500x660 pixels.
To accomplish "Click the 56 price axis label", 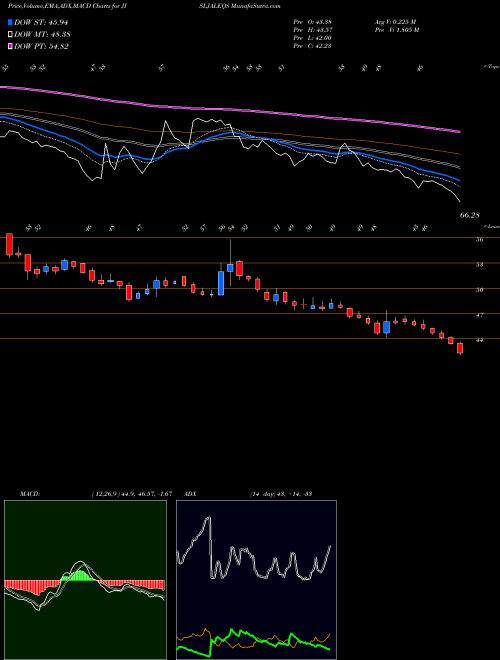I will [479, 240].
